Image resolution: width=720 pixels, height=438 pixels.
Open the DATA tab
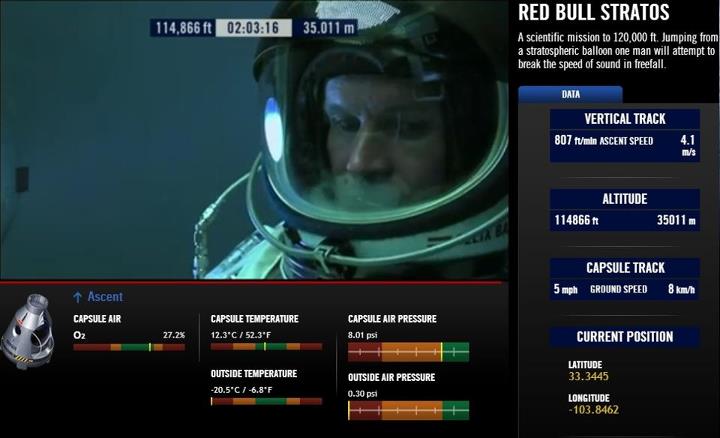click(x=570, y=94)
